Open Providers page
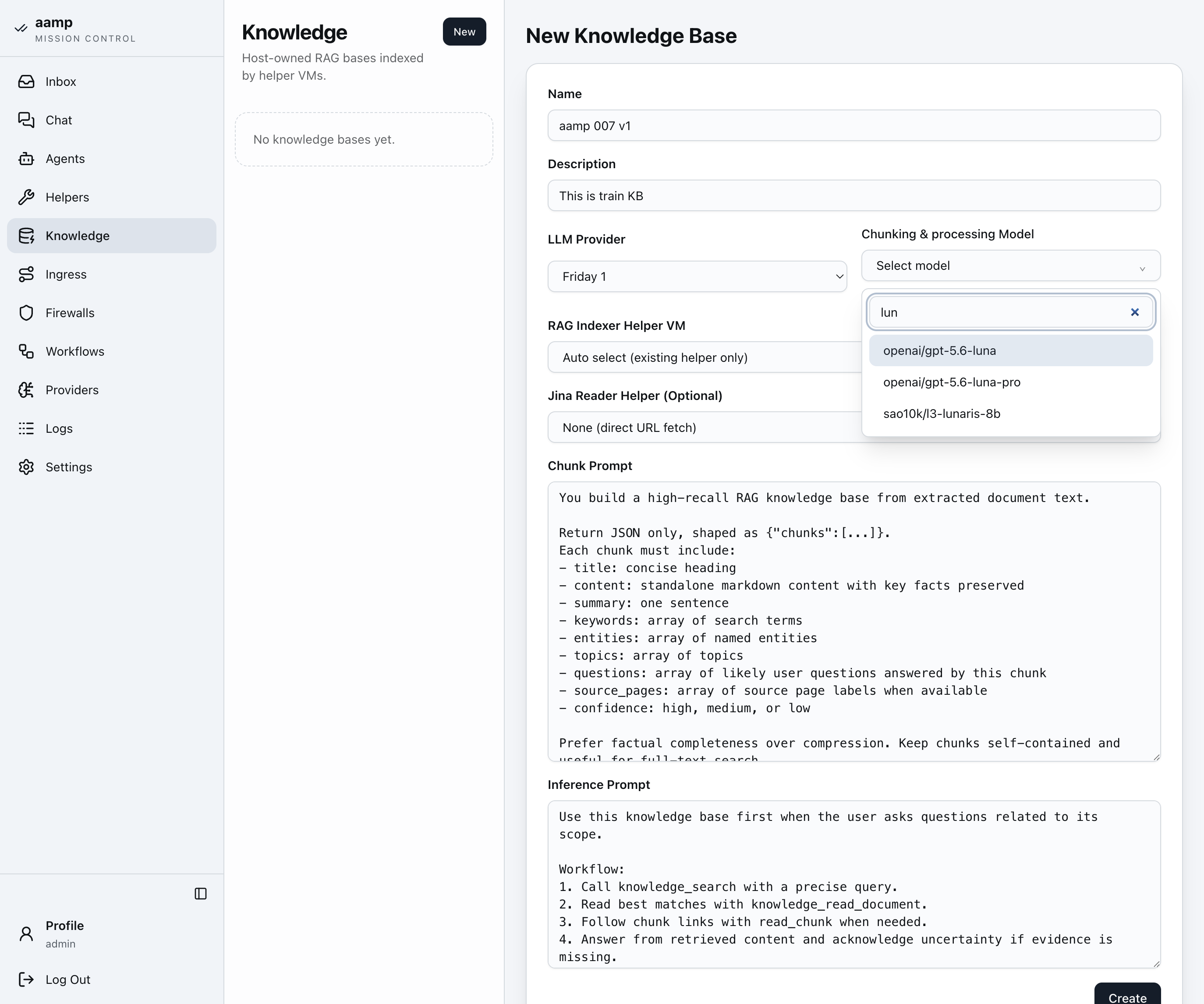1204x1004 pixels. [x=112, y=390]
